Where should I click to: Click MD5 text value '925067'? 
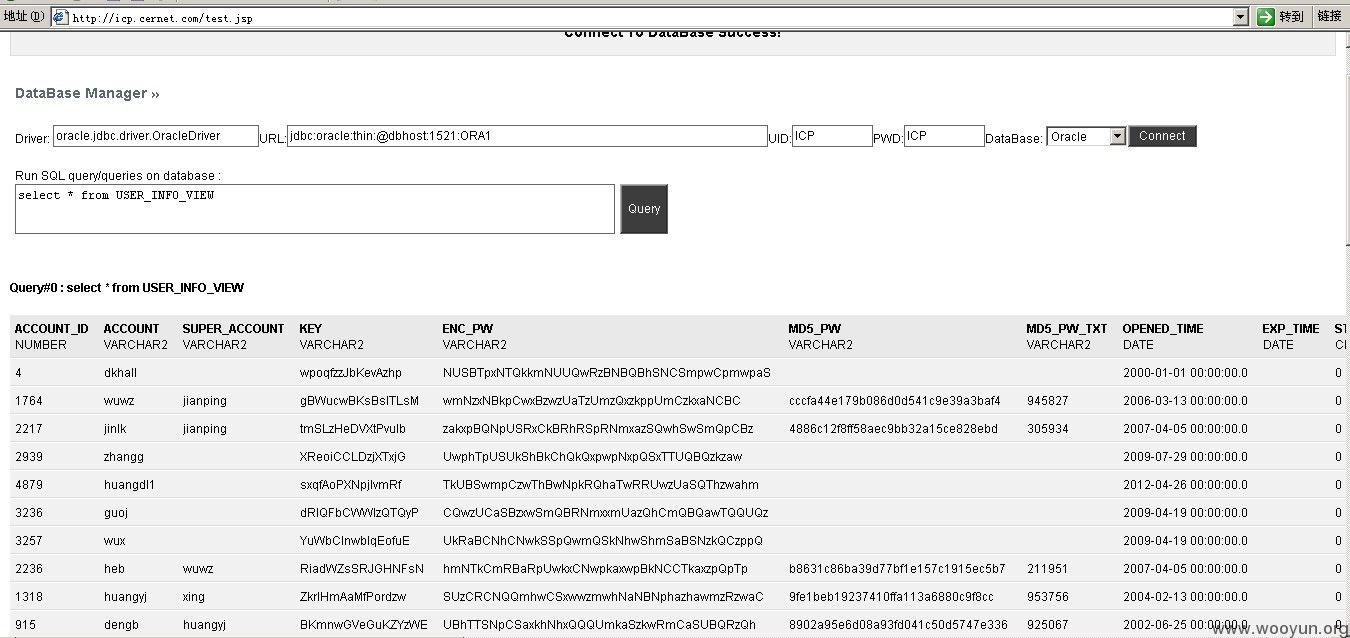[x=1047, y=625]
